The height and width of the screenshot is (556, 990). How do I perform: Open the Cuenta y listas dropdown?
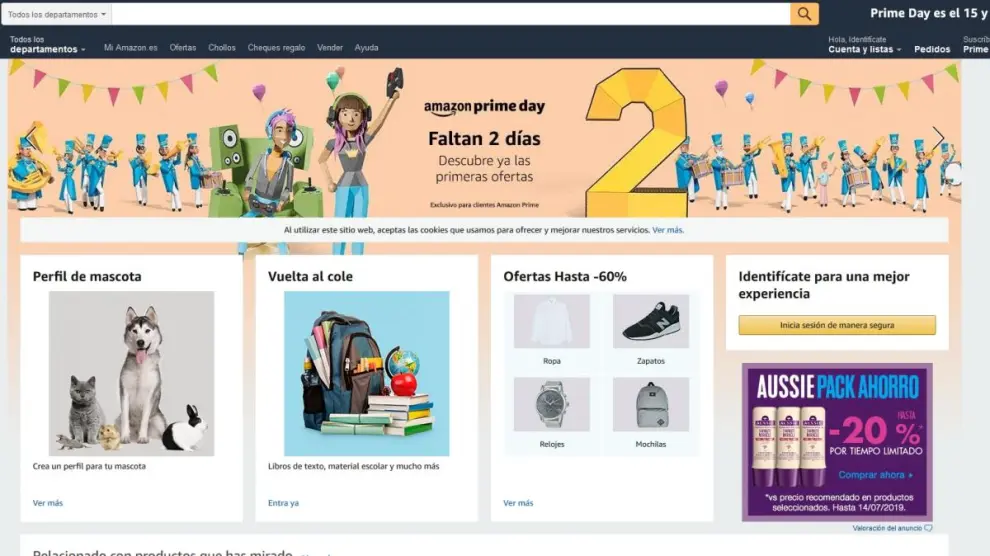point(864,49)
